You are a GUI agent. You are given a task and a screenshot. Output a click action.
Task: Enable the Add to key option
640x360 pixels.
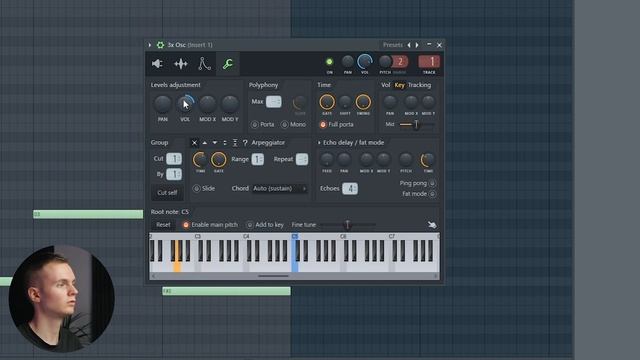[x=250, y=224]
